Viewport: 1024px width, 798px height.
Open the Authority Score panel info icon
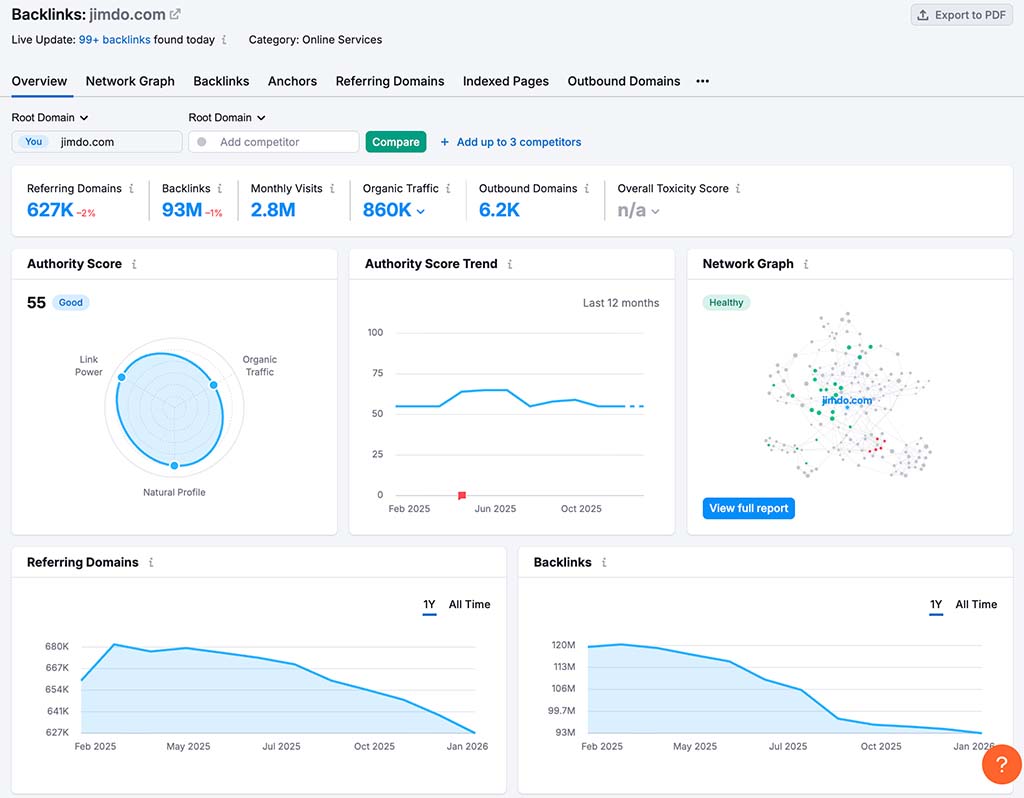tap(134, 264)
